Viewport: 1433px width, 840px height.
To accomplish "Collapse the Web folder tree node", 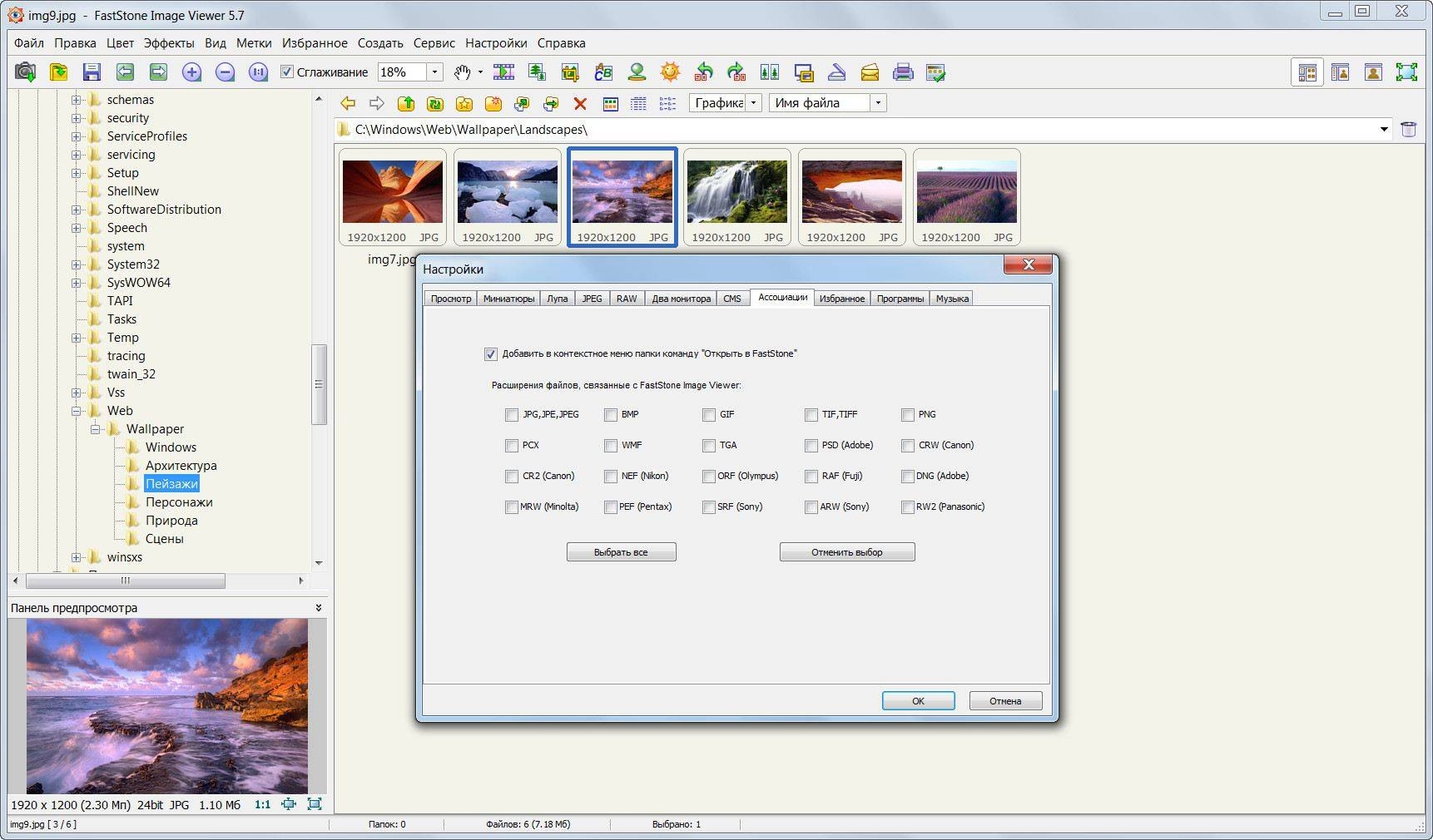I will (76, 411).
